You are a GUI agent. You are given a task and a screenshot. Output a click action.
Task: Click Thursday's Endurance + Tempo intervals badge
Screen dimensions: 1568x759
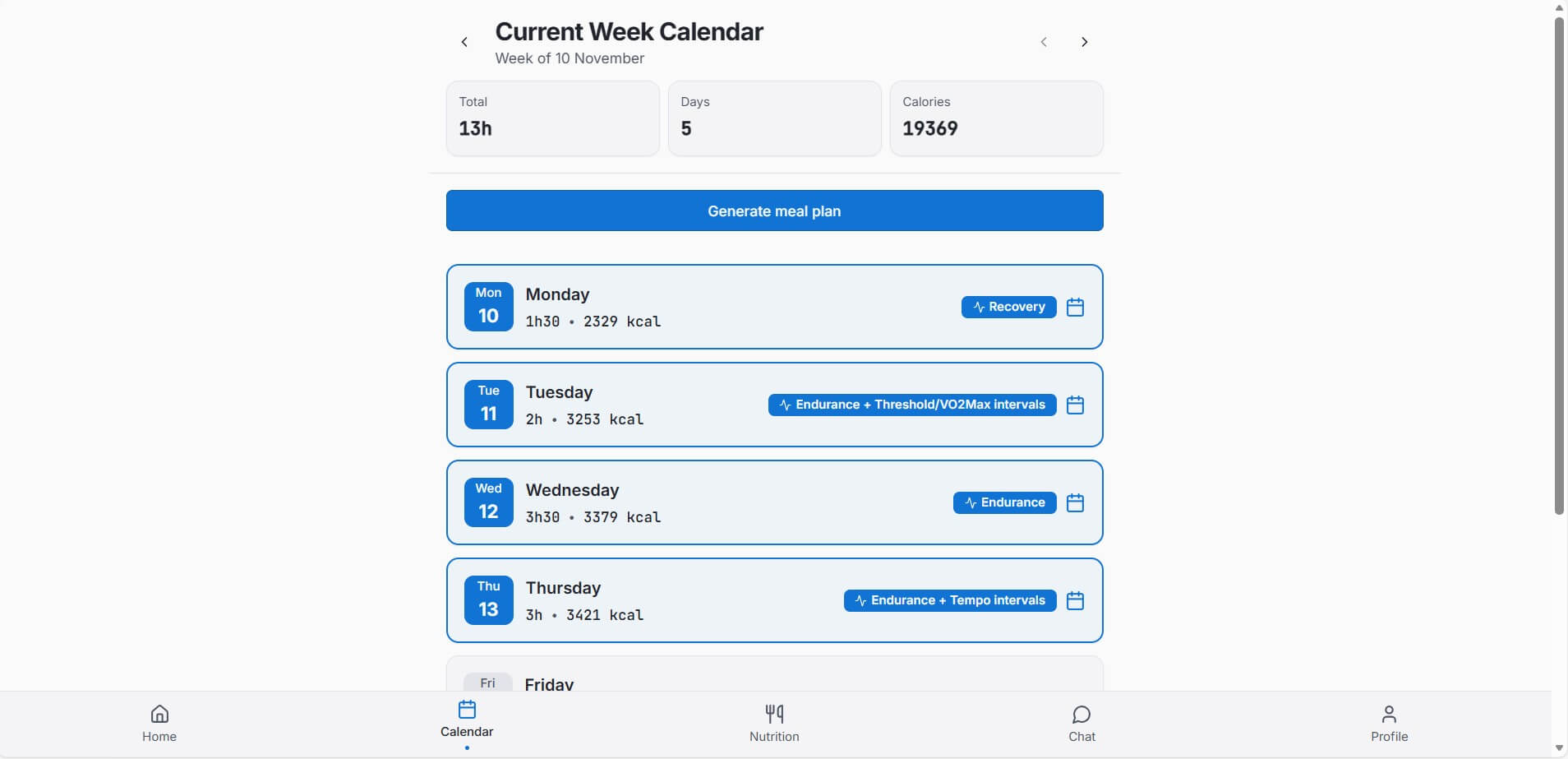(950, 600)
